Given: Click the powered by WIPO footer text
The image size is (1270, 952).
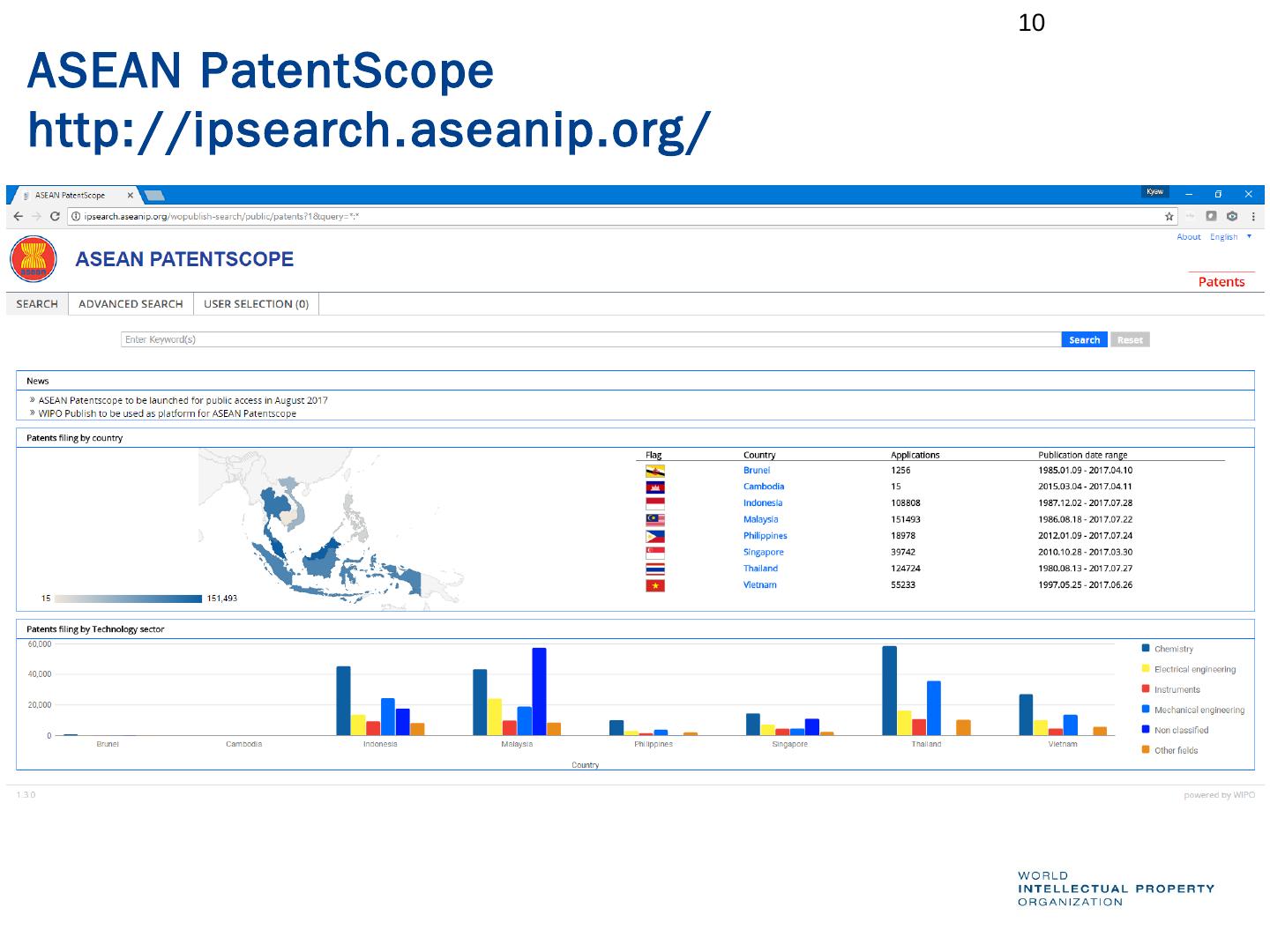Looking at the screenshot, I should pyautogui.click(x=1219, y=795).
